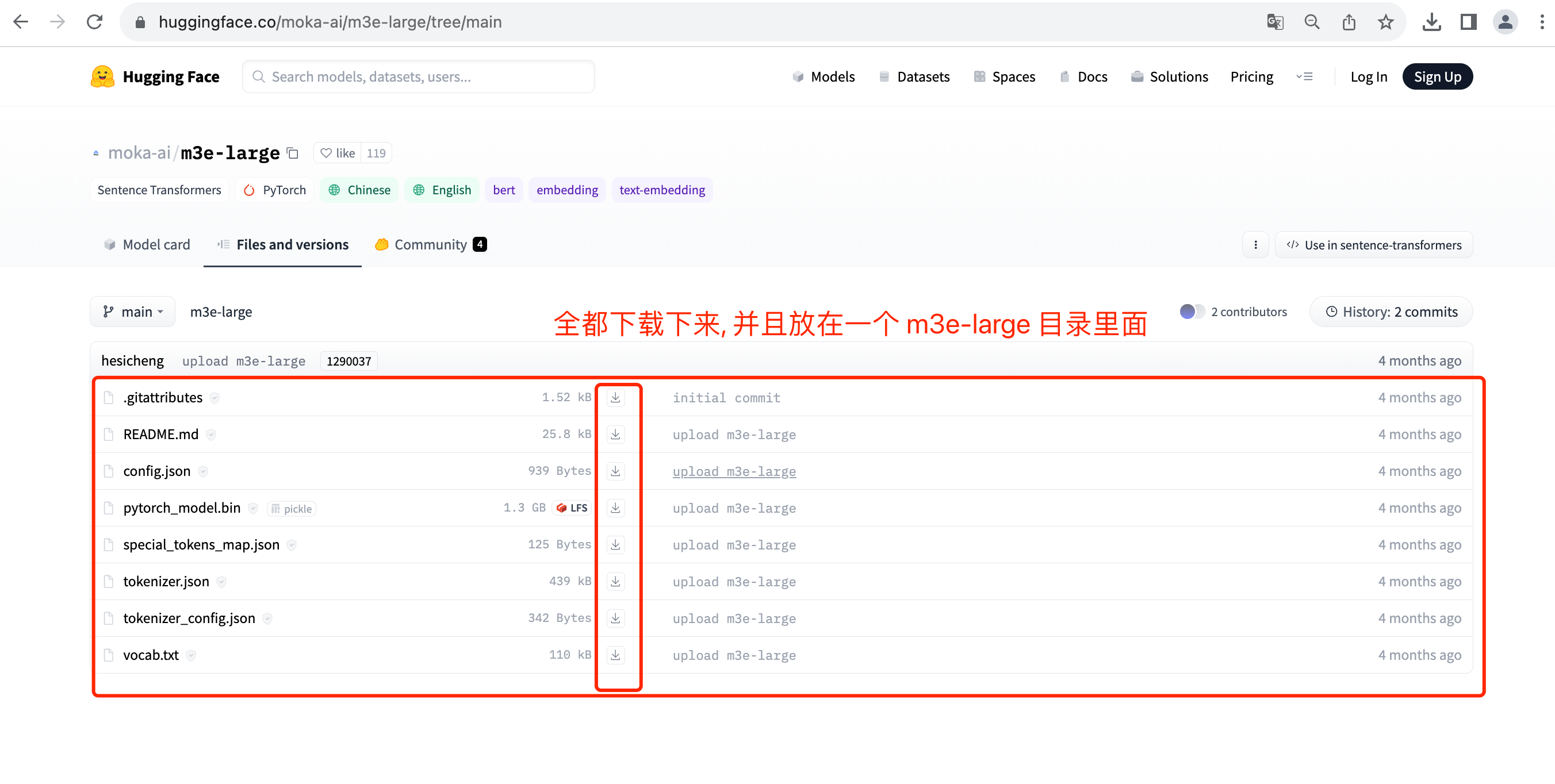This screenshot has width=1555, height=784.
Task: Open the browser downloads icon
Action: click(x=1431, y=22)
